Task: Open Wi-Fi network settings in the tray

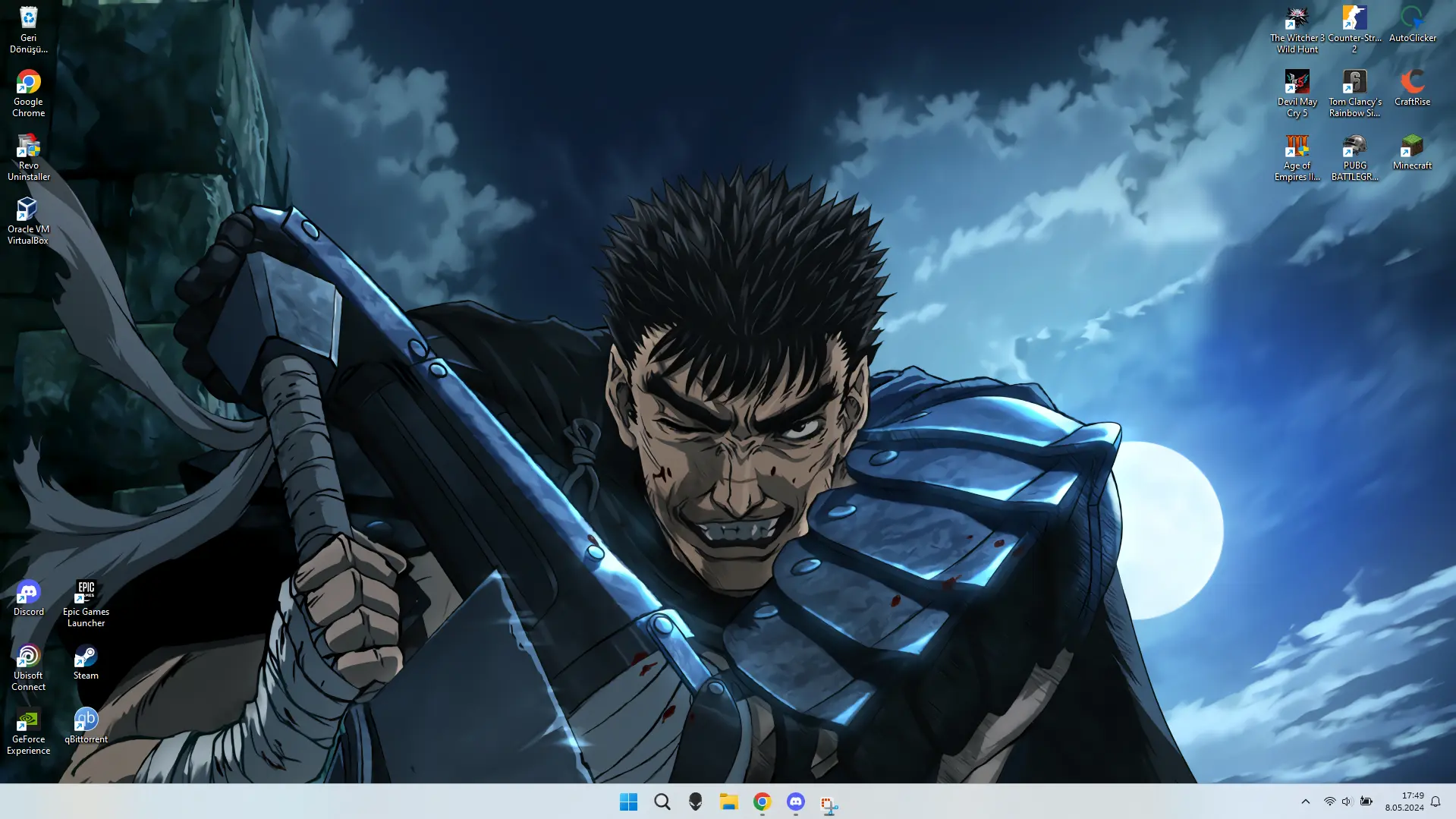Action: tap(1329, 802)
